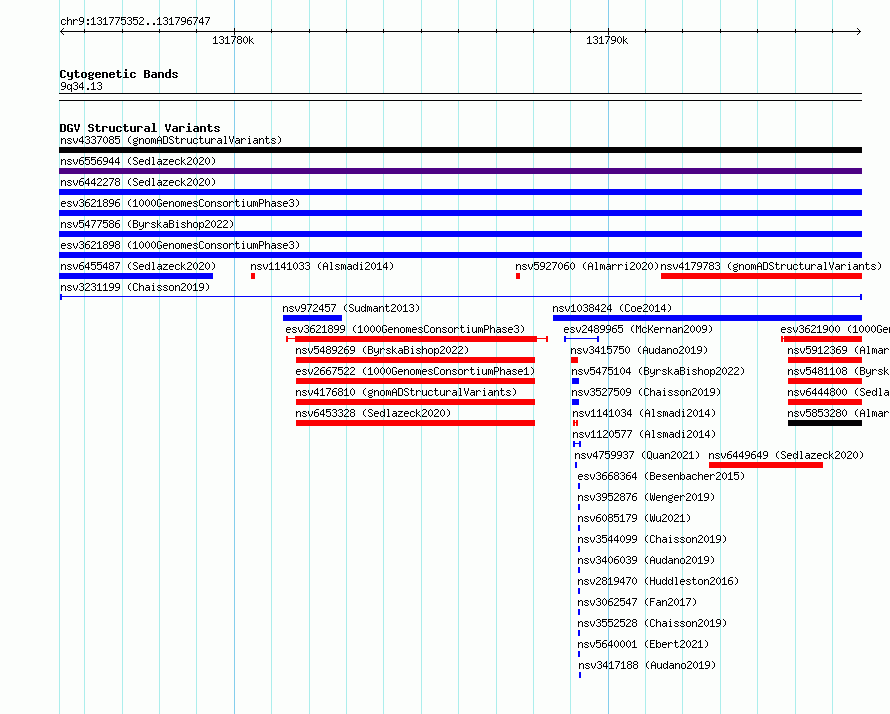Image resolution: width=890 pixels, height=714 pixels.
Task: Open the nsv6444800 variant label
Action: [838, 392]
